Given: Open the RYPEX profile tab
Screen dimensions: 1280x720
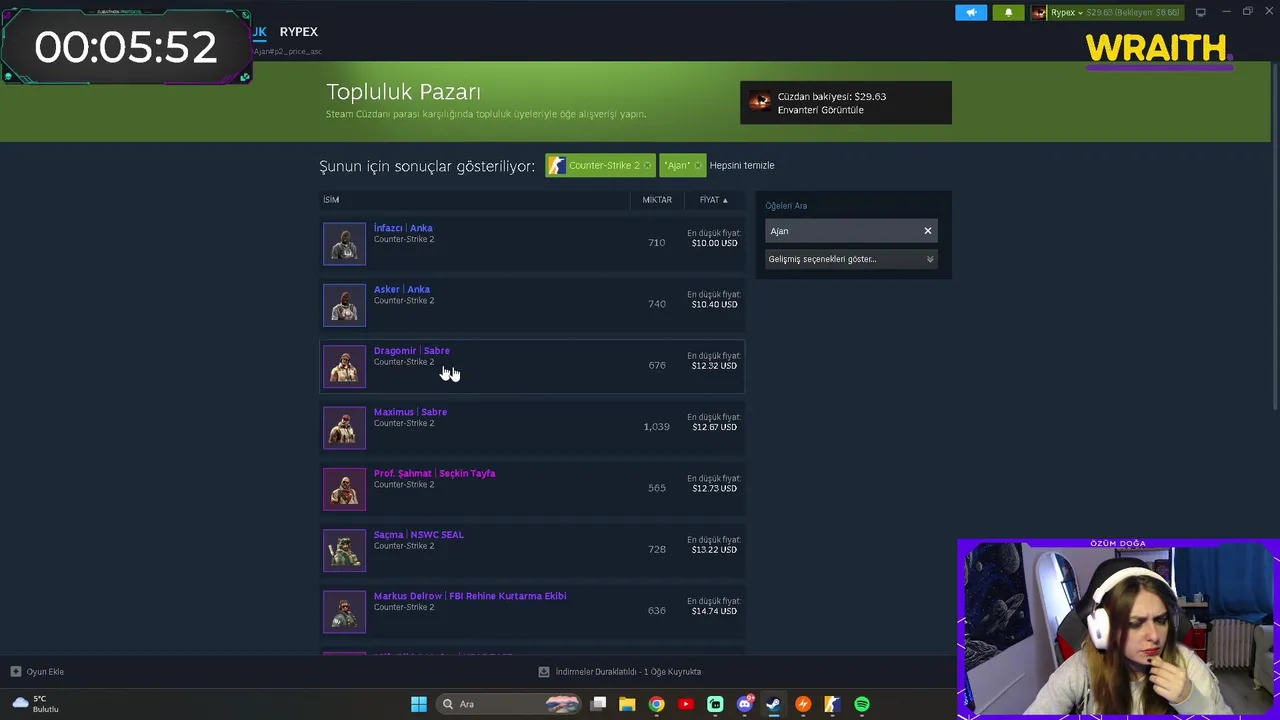Looking at the screenshot, I should pyautogui.click(x=298, y=32).
